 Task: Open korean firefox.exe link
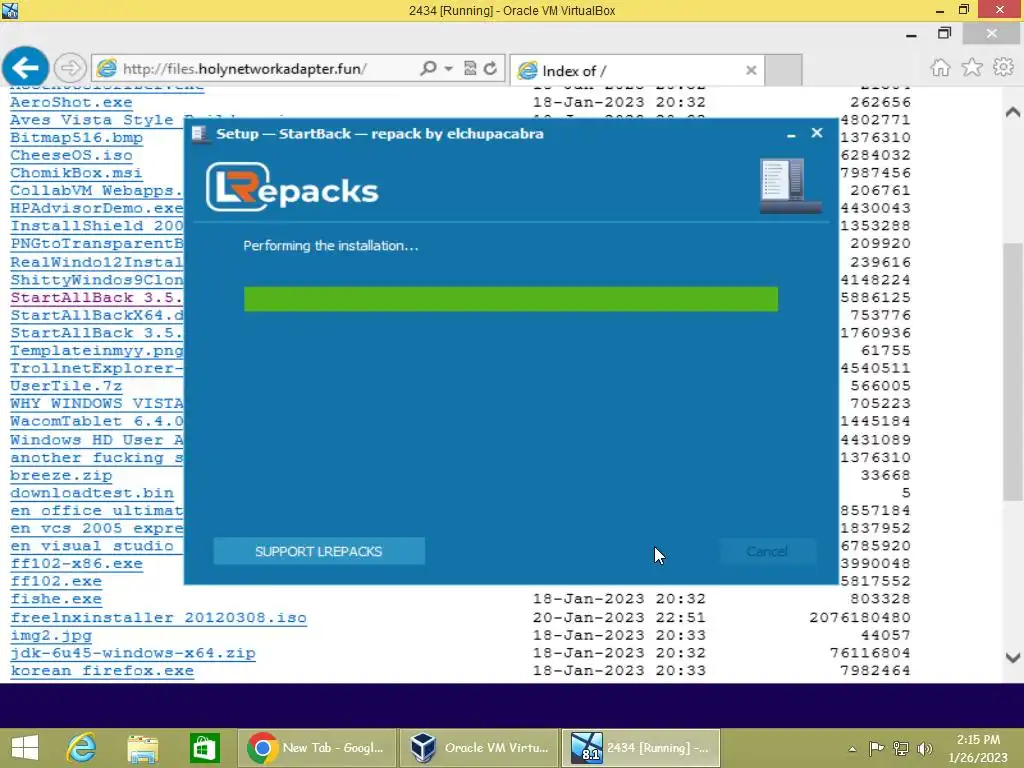(x=102, y=671)
